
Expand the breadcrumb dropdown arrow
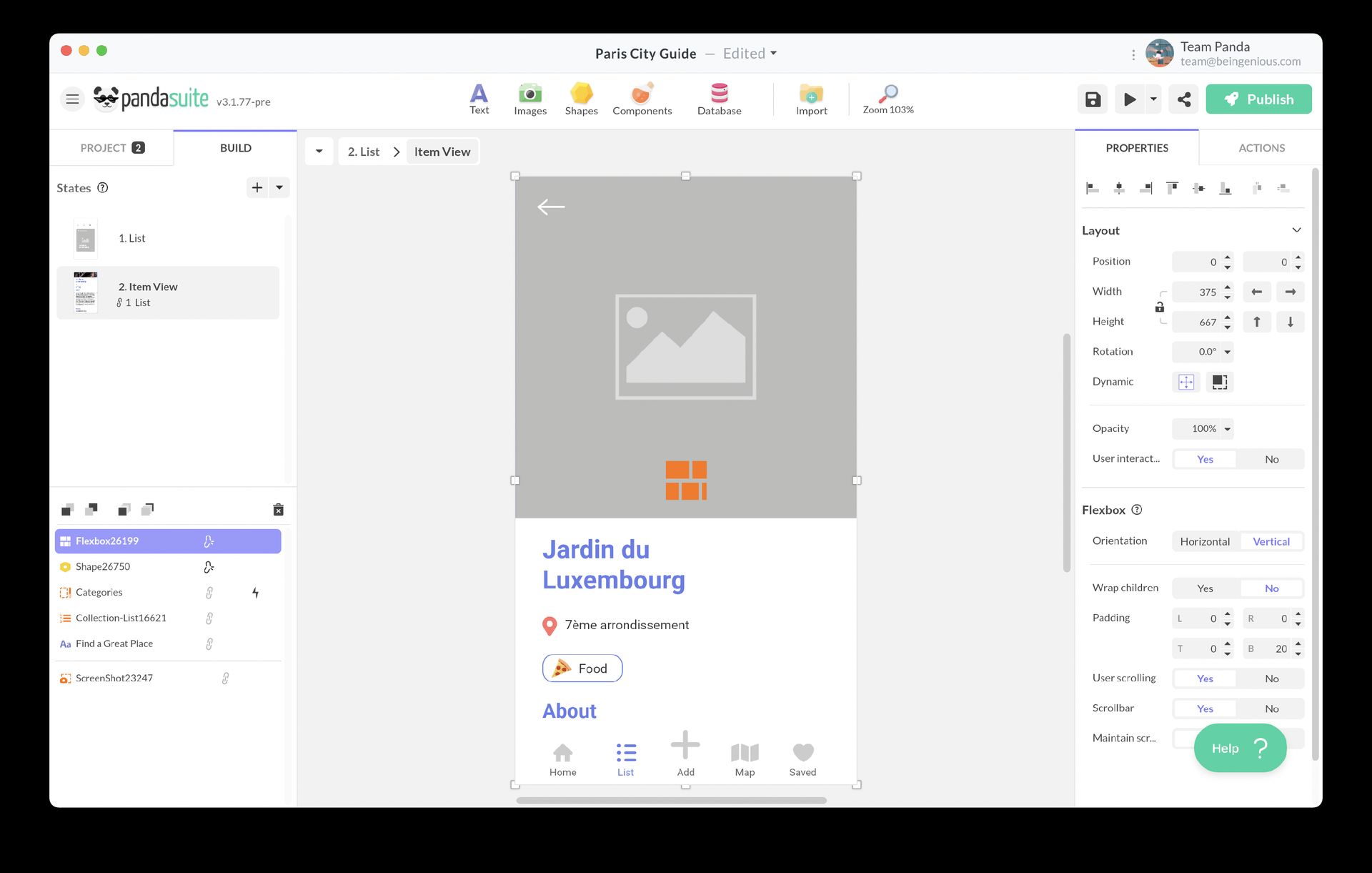tap(319, 151)
